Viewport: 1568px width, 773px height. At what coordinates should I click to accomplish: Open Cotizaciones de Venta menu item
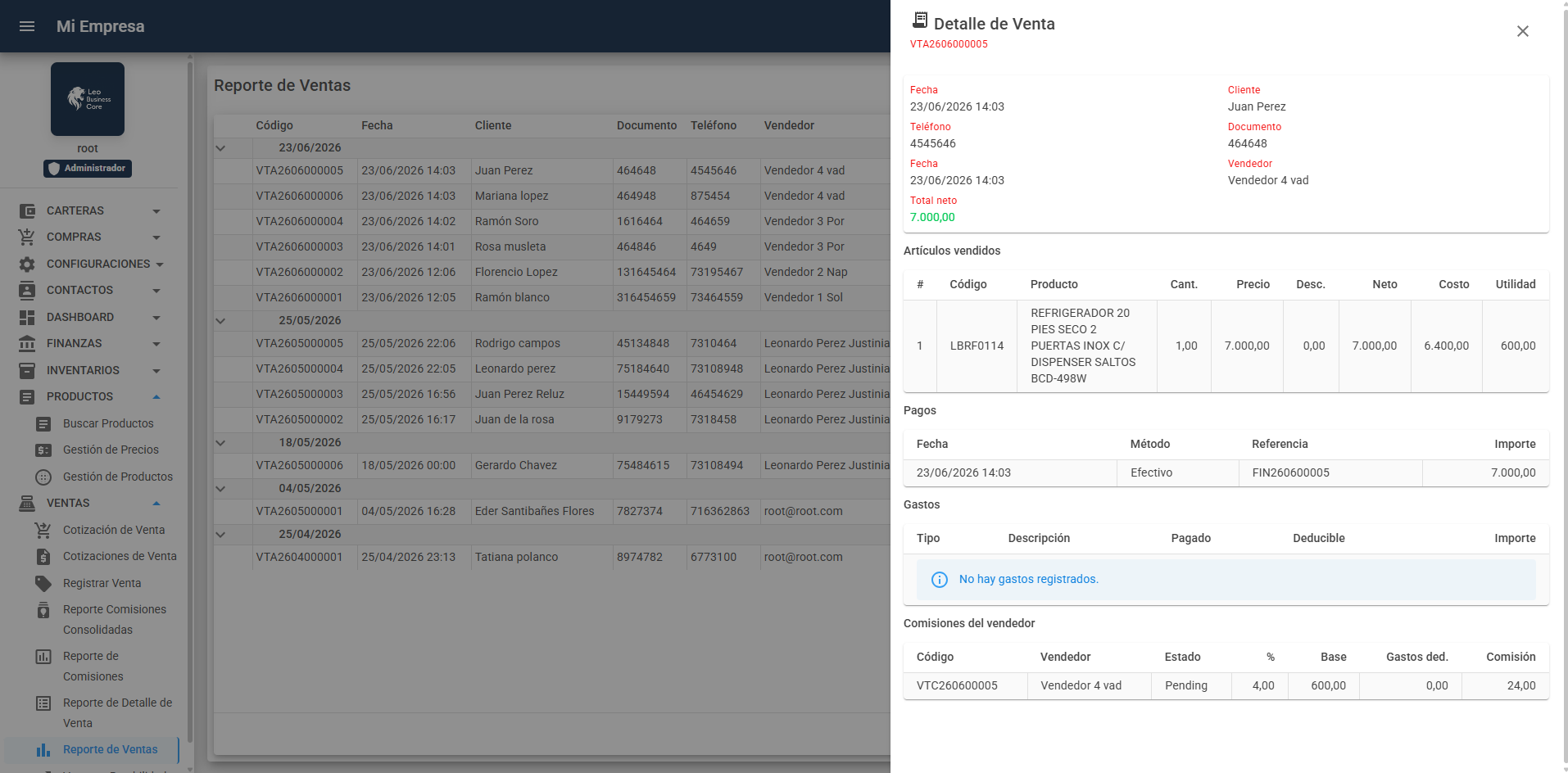click(120, 557)
